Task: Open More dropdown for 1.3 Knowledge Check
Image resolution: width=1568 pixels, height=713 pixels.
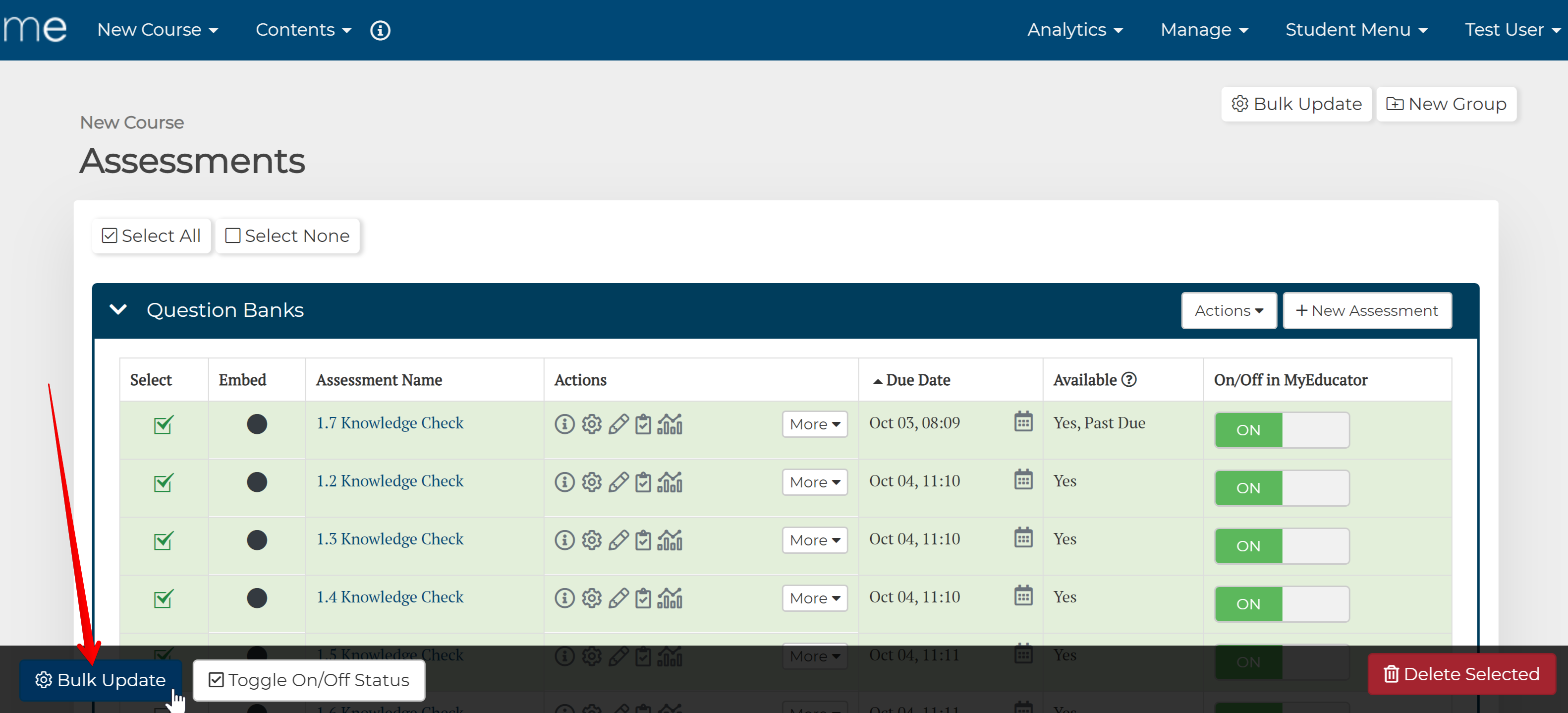Action: coord(814,540)
